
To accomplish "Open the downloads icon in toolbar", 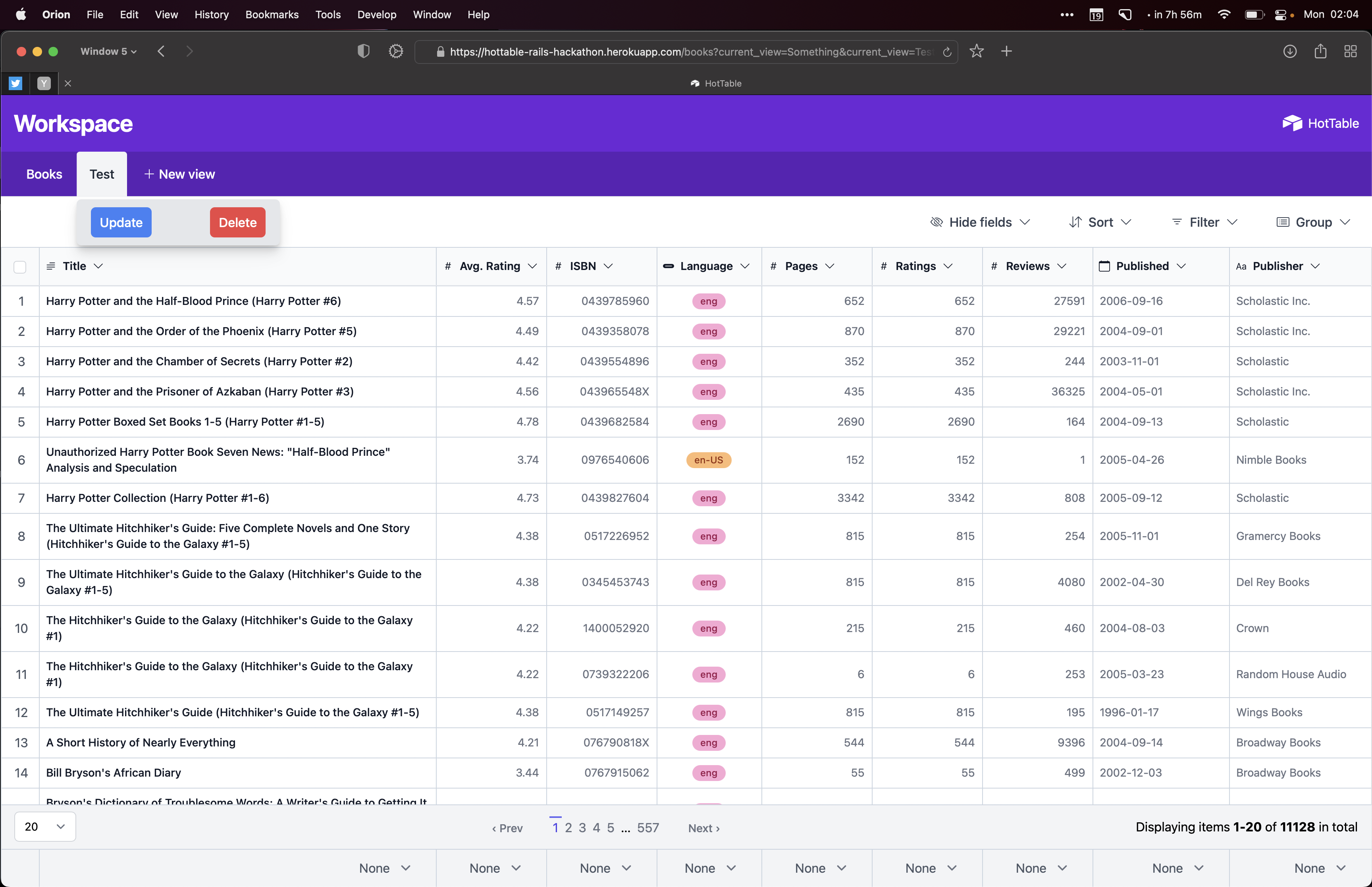I will pyautogui.click(x=1290, y=51).
